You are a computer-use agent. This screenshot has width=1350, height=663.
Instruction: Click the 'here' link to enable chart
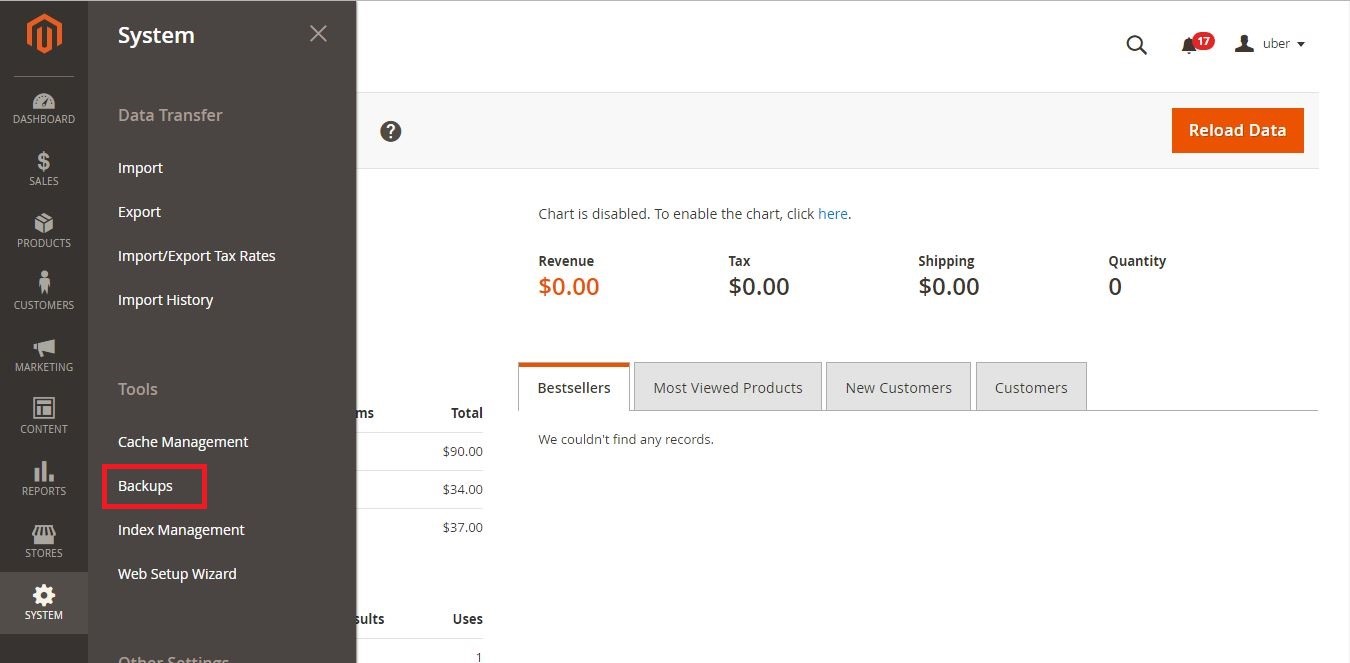tap(832, 214)
